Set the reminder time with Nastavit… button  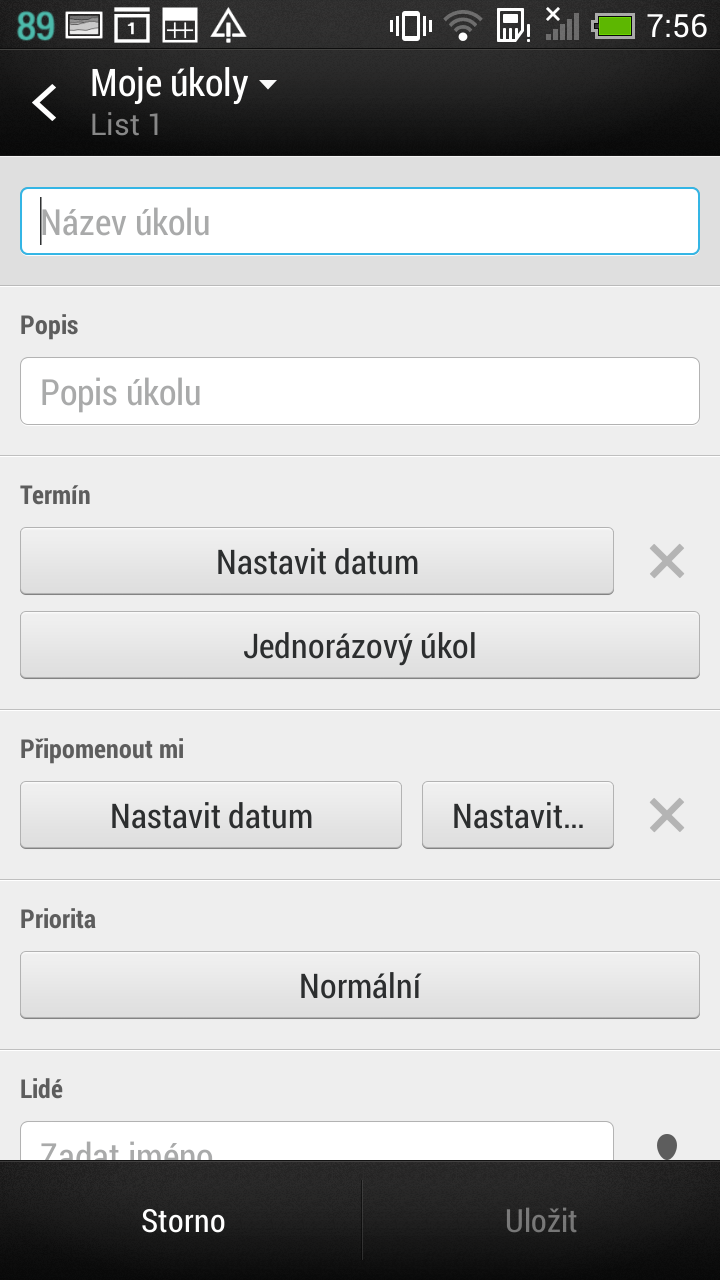click(518, 816)
